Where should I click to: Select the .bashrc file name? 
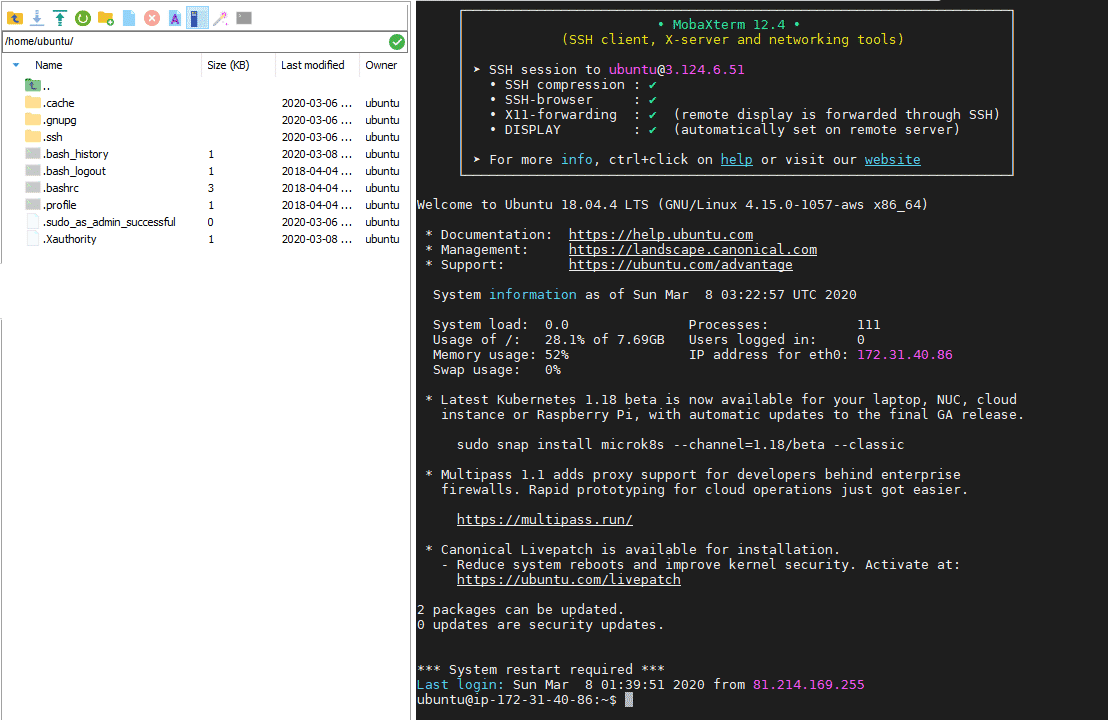tap(61, 188)
